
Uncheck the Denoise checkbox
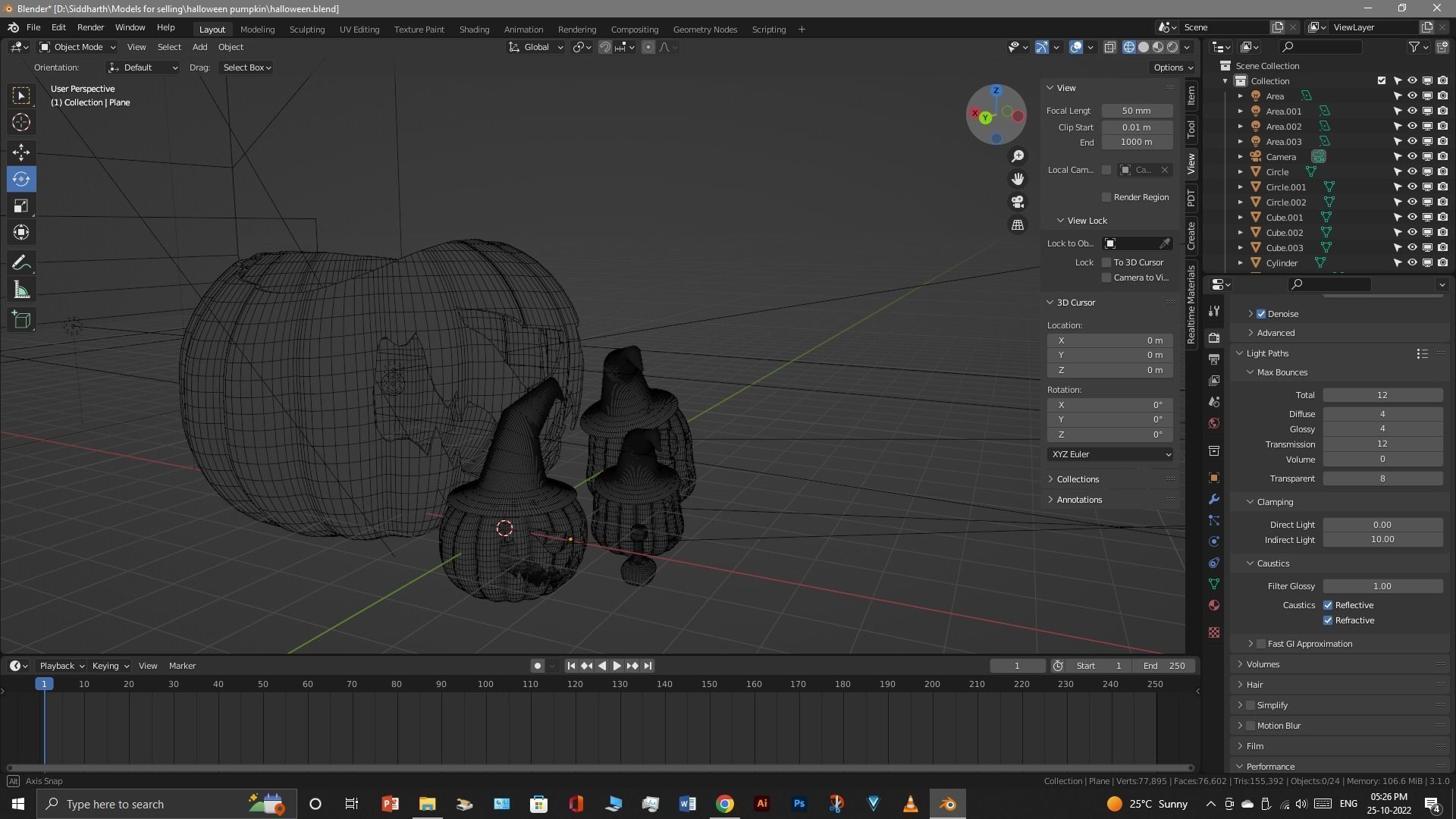(x=1261, y=314)
